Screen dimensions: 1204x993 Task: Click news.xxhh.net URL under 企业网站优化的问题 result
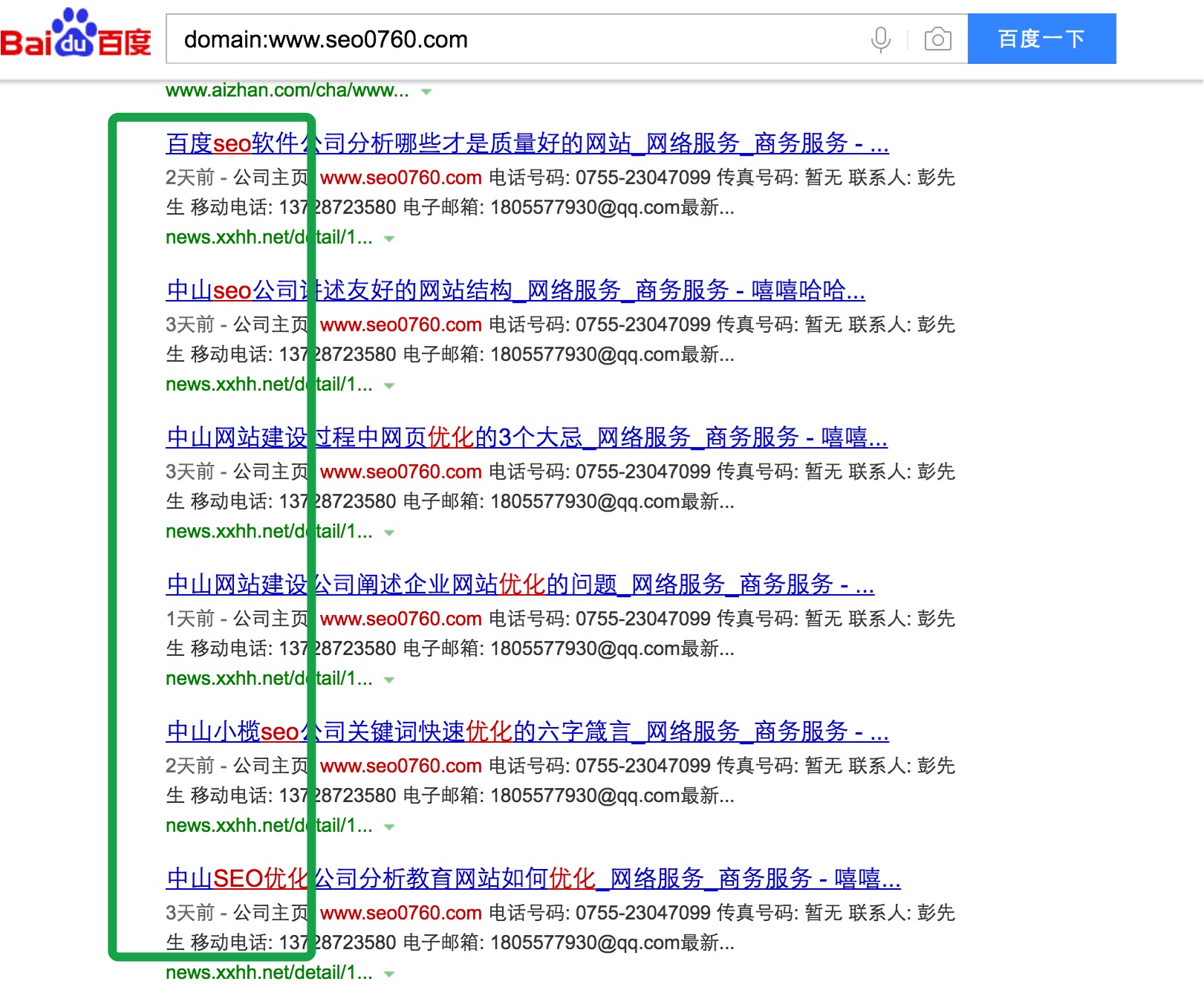tap(270, 679)
